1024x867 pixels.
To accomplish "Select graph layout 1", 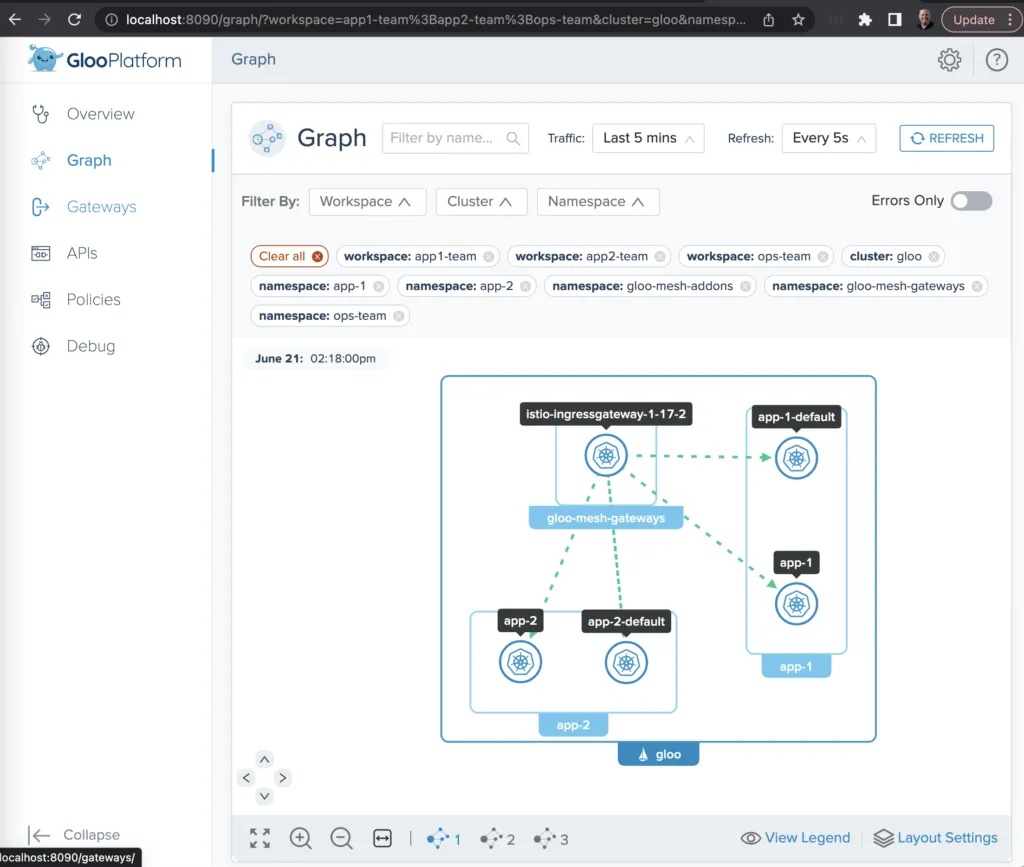I will 443,838.
